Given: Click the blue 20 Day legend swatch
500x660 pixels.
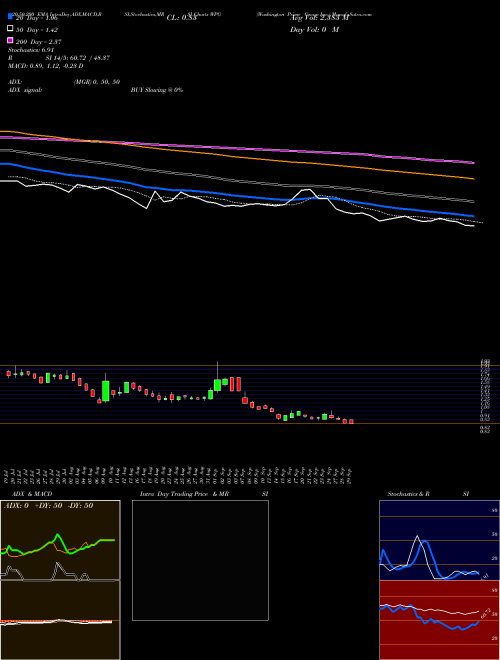Looking at the screenshot, I should (10, 16).
